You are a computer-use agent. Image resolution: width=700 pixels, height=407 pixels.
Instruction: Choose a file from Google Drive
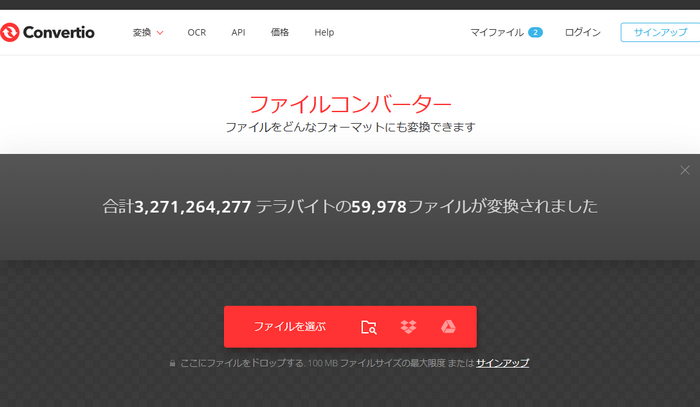pos(448,327)
